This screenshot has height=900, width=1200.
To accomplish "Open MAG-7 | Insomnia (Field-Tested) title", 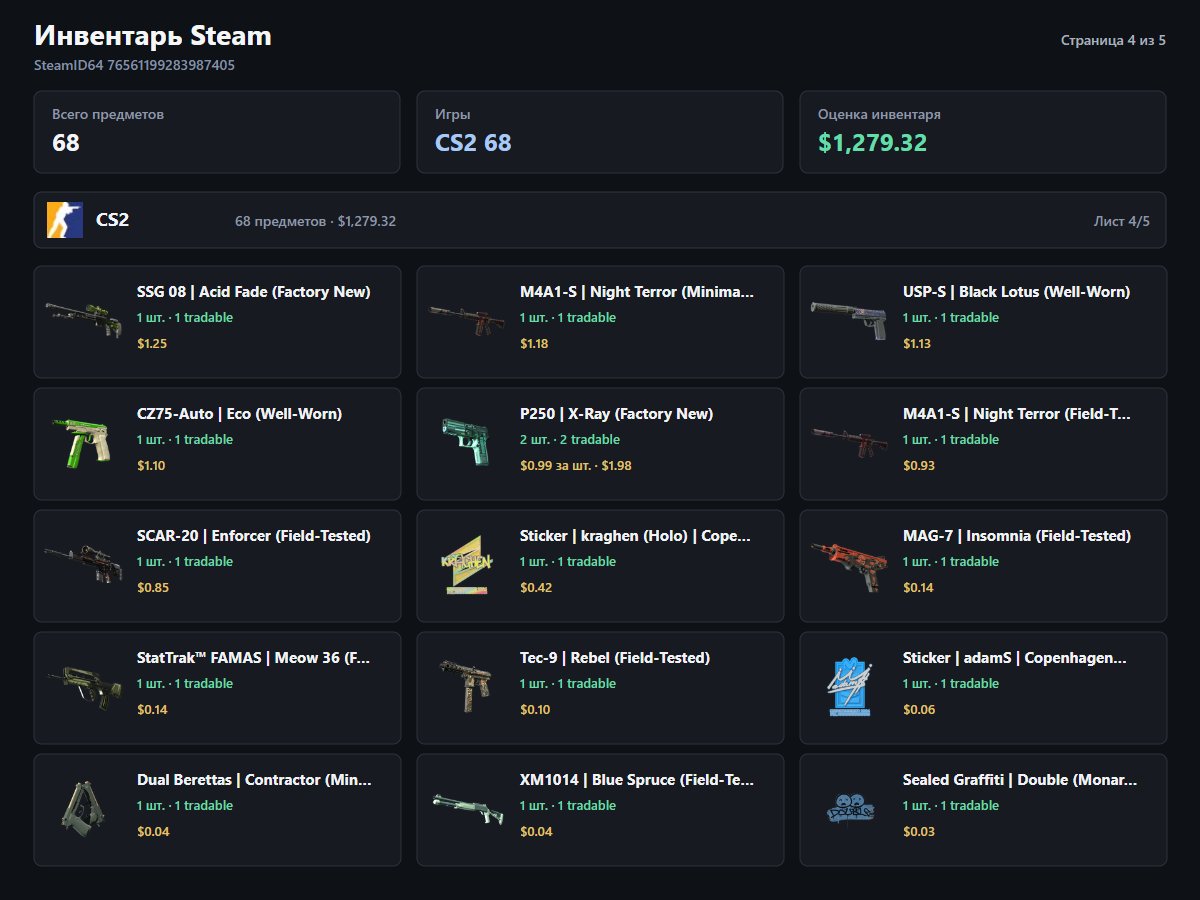I will point(1017,536).
